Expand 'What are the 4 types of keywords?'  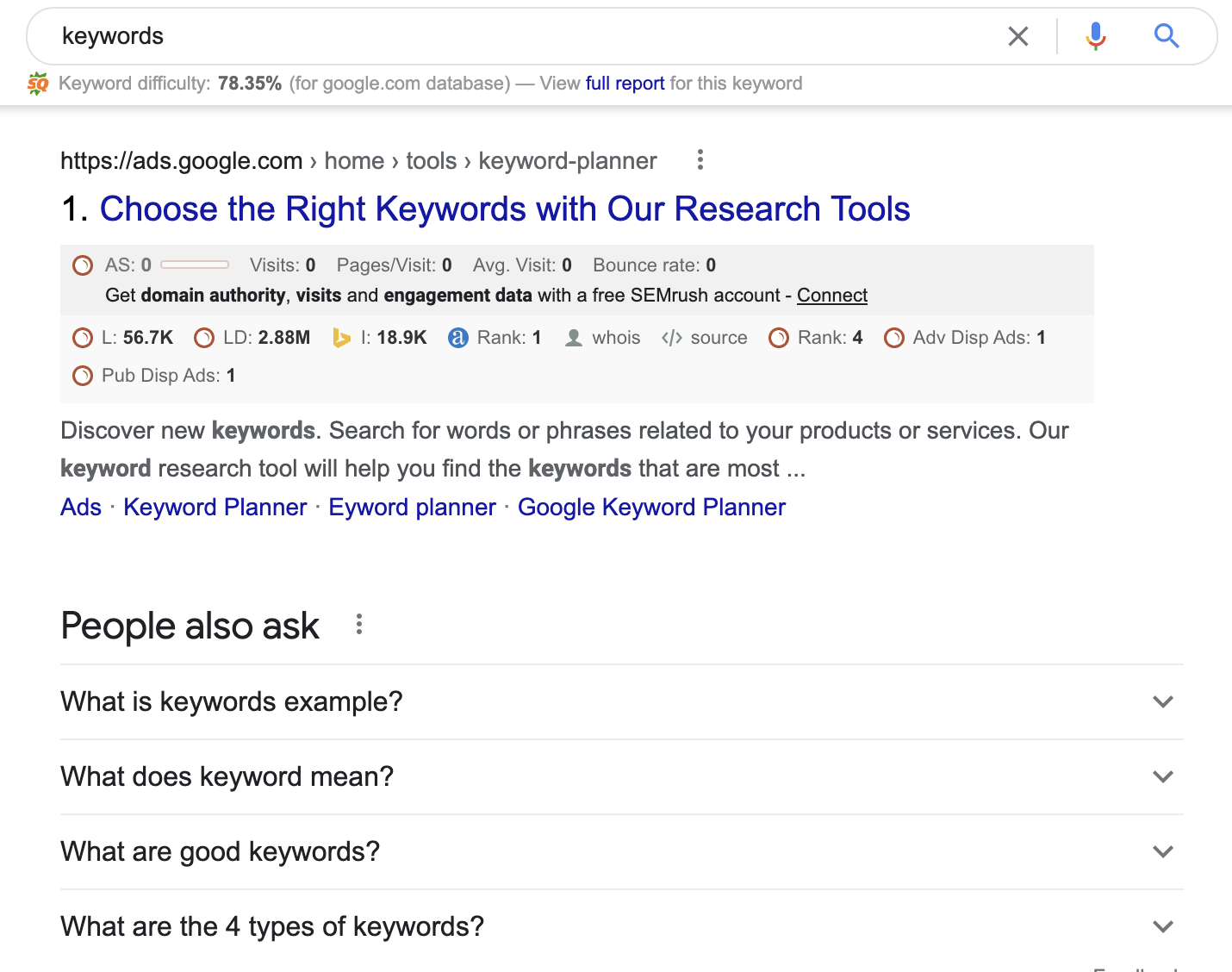coord(622,926)
